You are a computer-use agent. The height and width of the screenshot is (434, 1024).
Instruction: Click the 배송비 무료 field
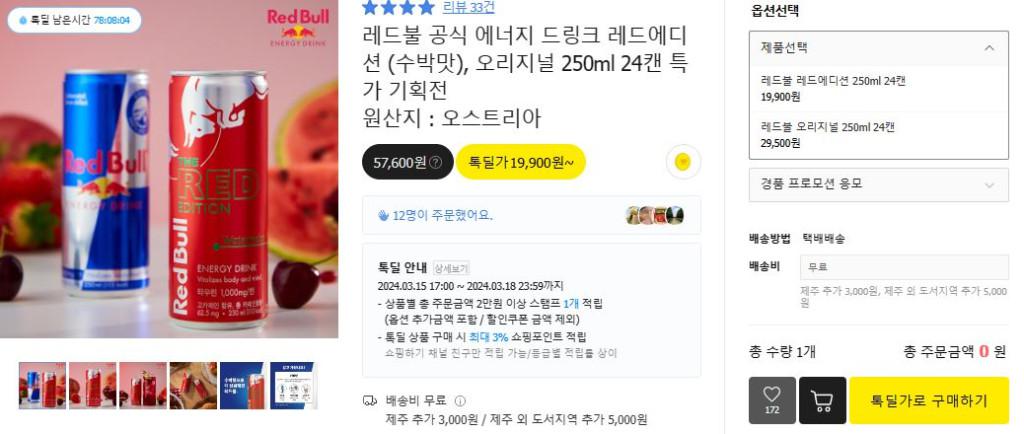click(904, 267)
